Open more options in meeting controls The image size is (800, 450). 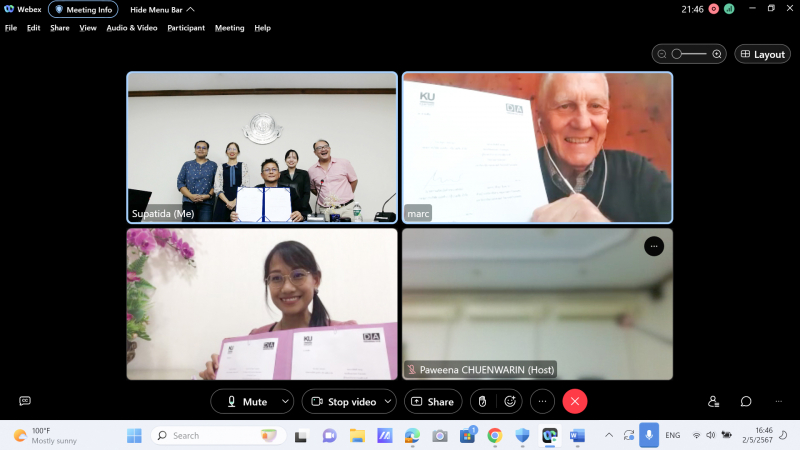pos(543,401)
